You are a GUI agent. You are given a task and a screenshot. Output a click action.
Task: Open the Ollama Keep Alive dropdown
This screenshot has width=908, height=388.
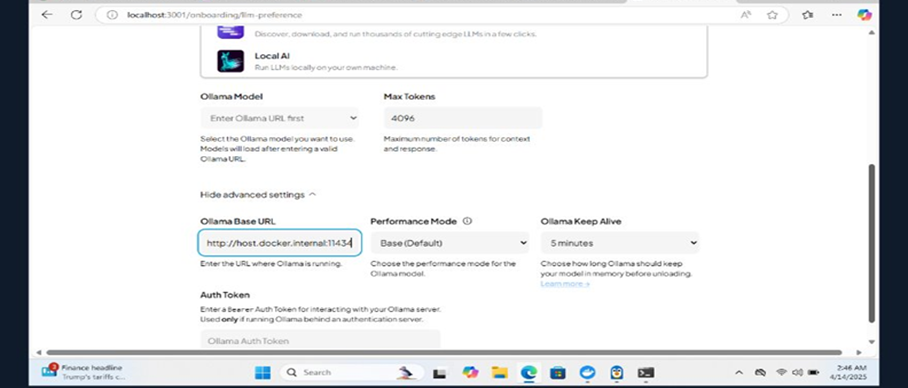tap(620, 243)
